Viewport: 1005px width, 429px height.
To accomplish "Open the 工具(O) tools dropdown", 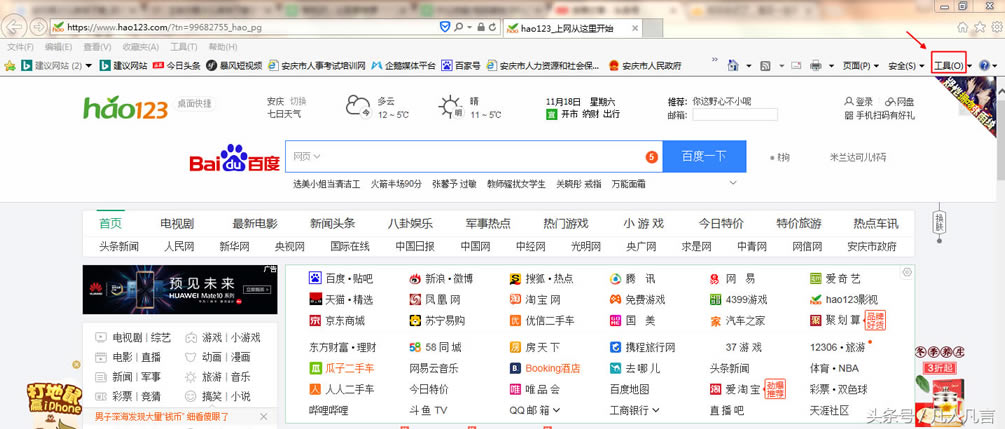I will 948,66.
